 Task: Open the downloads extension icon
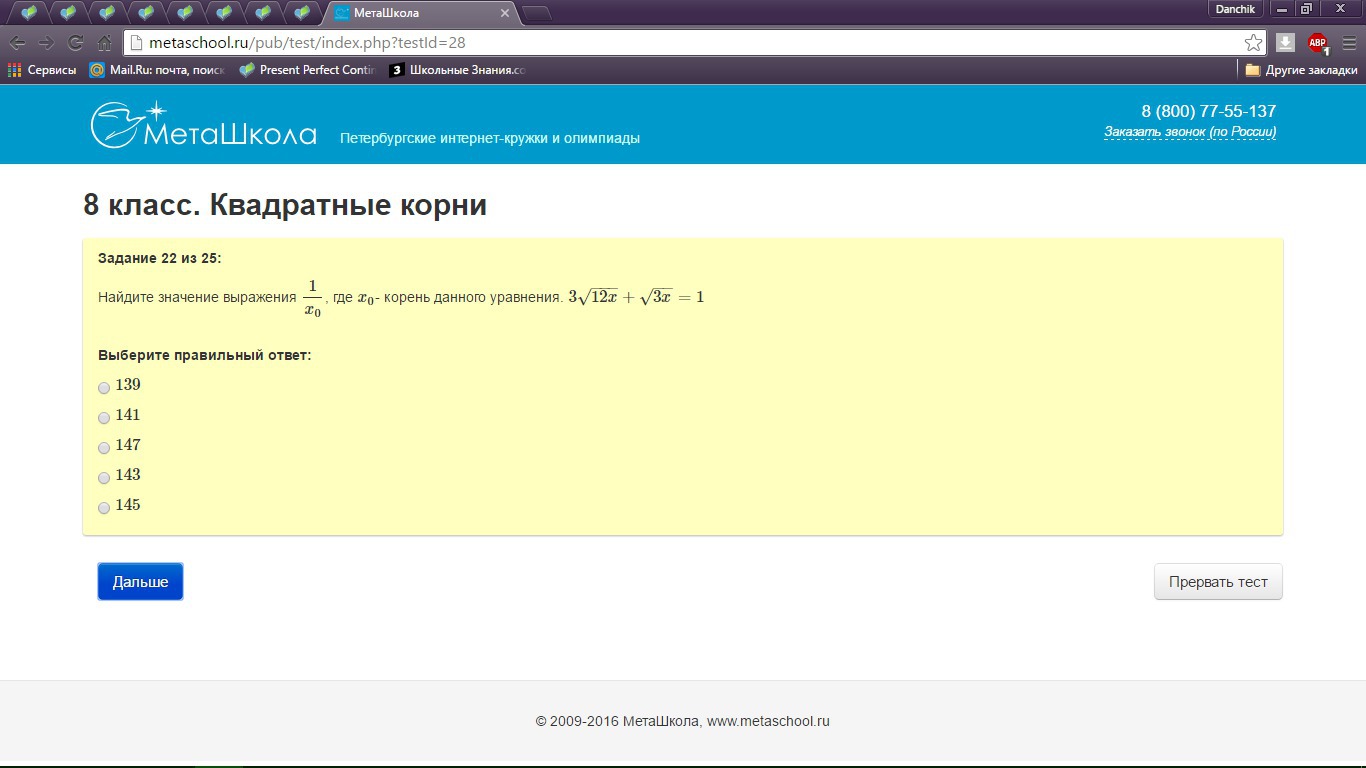(1286, 43)
